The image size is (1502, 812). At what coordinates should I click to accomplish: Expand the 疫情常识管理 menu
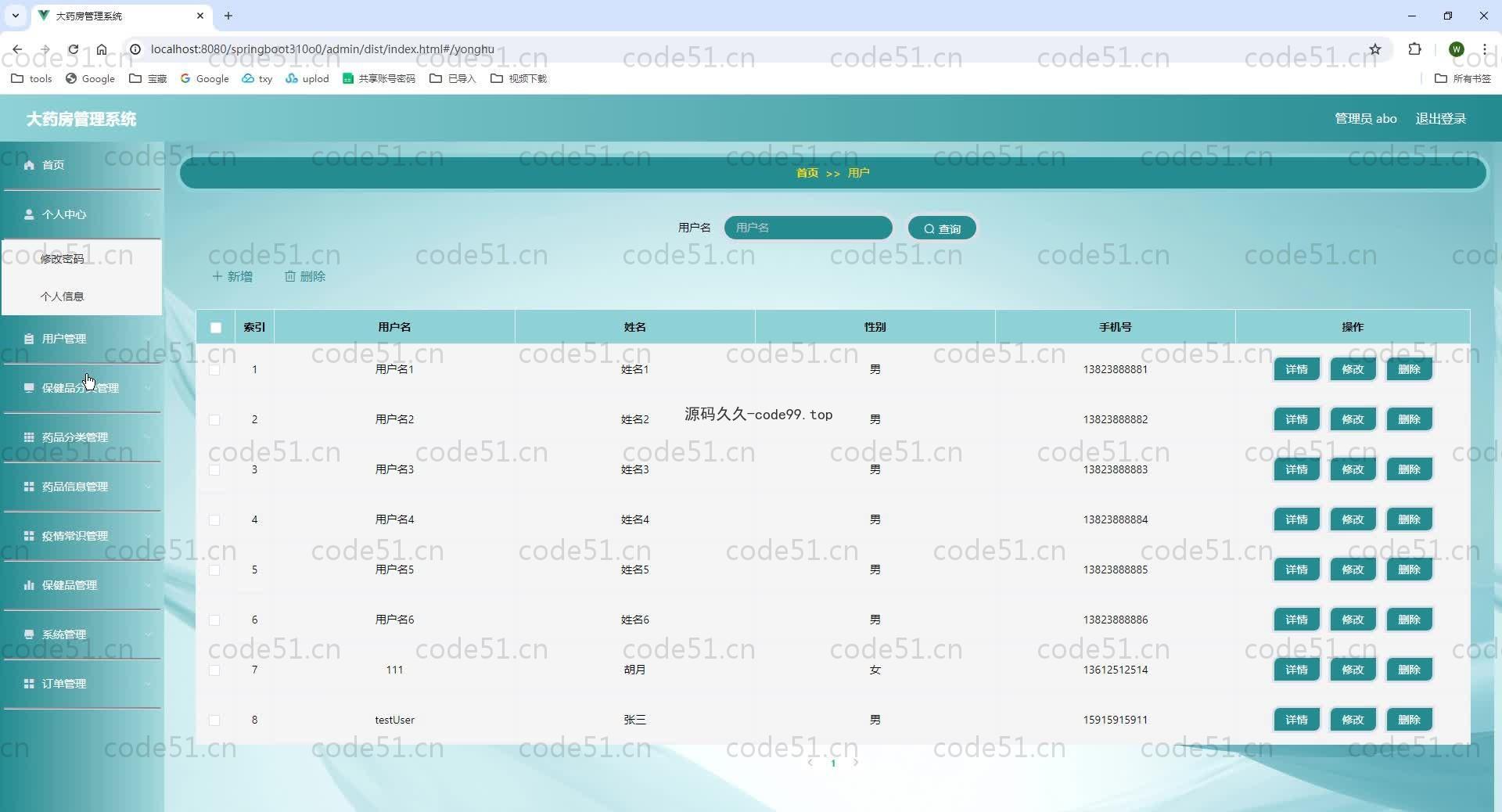(x=81, y=536)
